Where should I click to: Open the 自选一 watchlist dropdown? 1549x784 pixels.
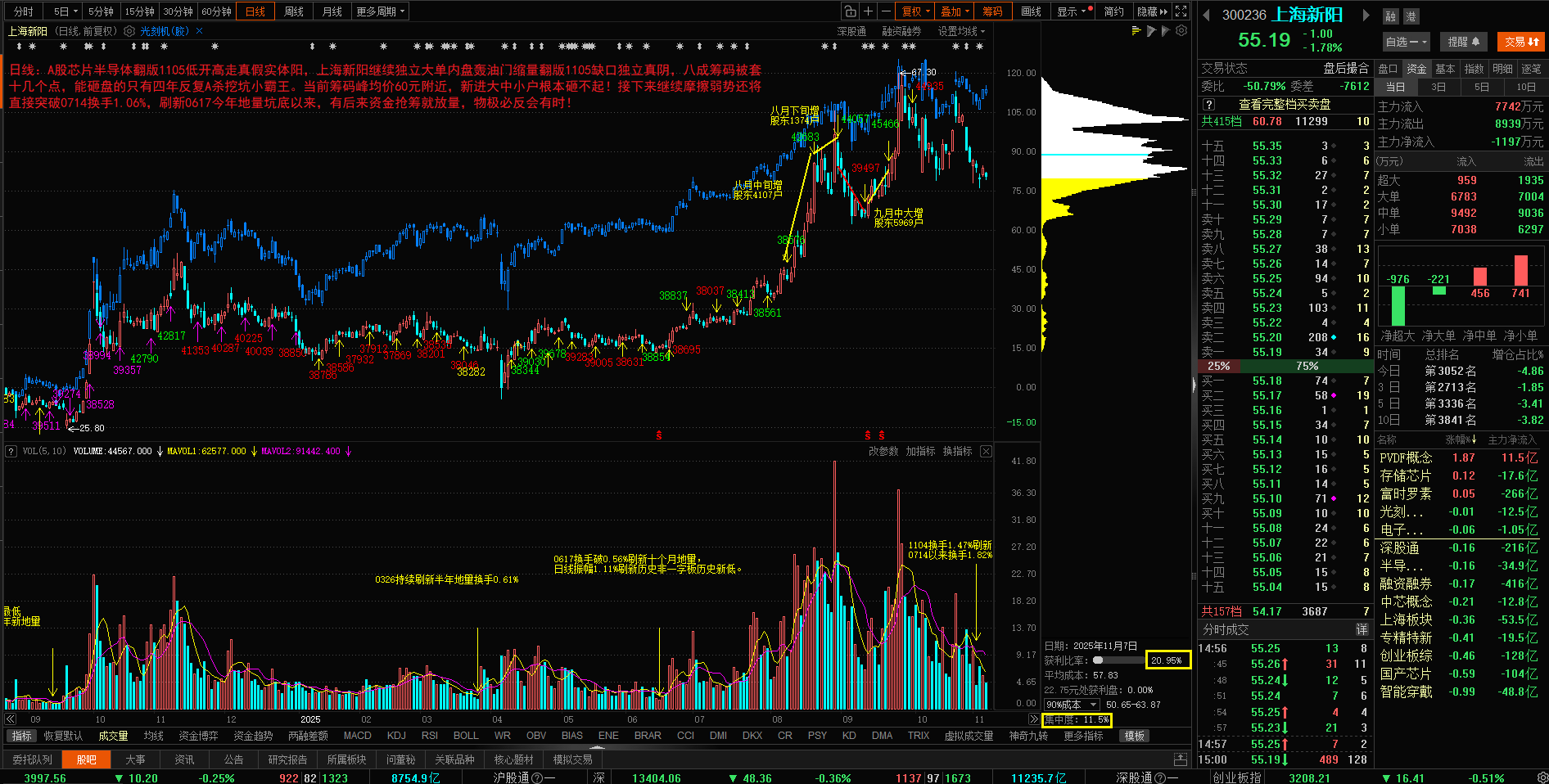click(x=1406, y=42)
